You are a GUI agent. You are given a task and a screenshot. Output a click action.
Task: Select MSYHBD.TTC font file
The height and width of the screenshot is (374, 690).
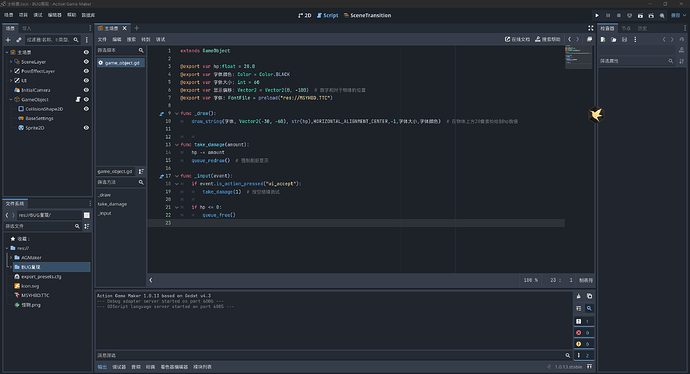point(35,295)
